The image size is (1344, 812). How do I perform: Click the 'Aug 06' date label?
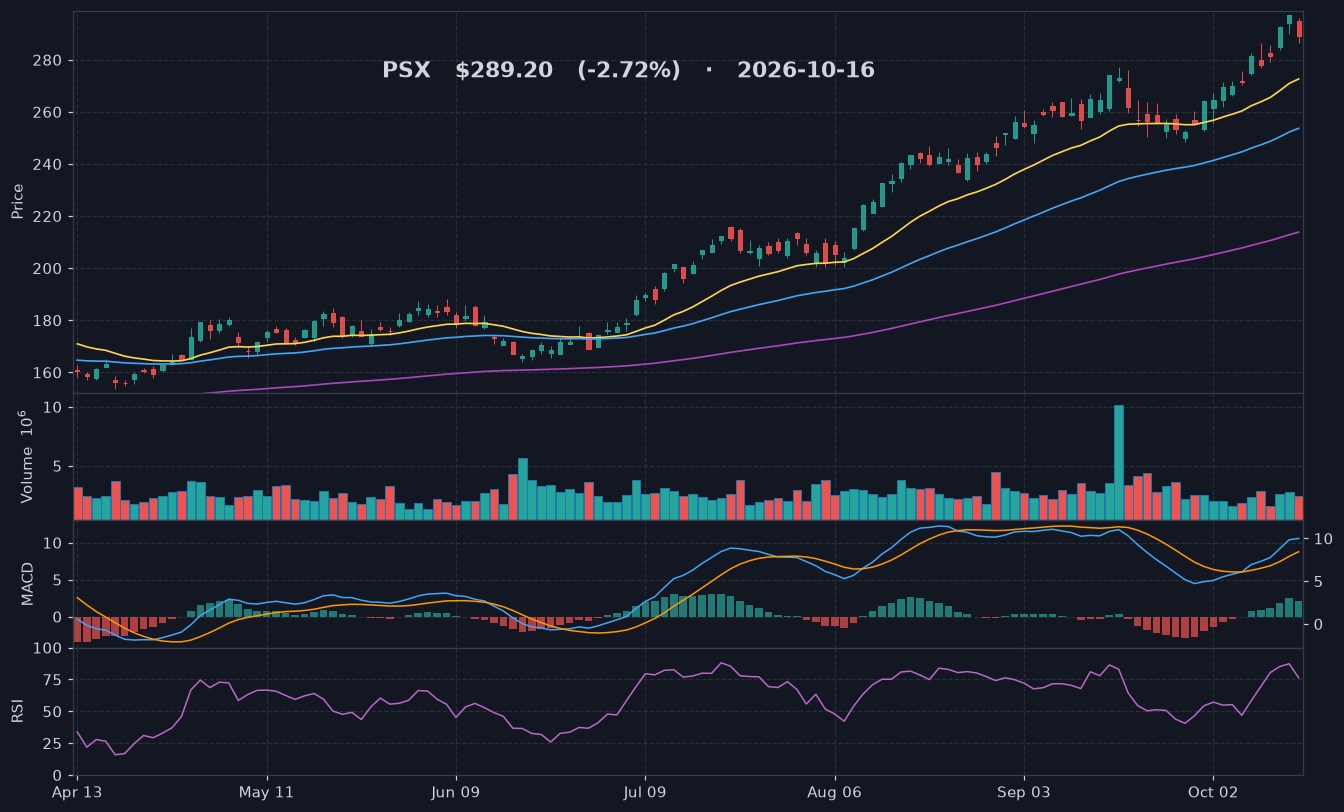pyautogui.click(x=834, y=792)
